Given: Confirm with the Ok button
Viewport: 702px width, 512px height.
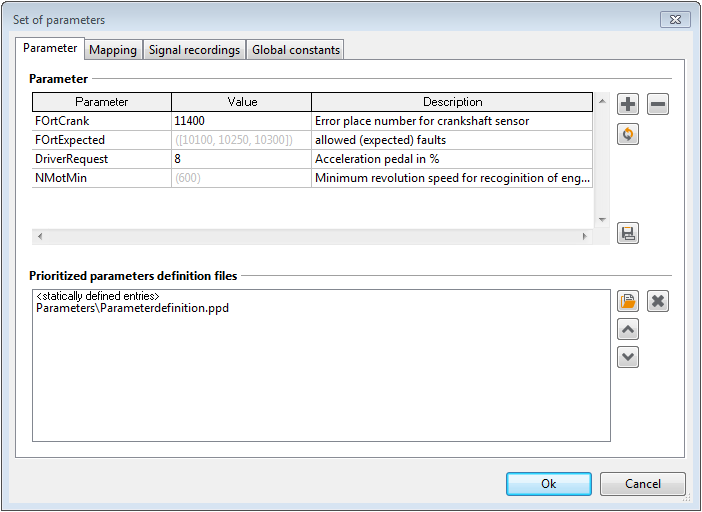Looking at the screenshot, I should coord(549,484).
